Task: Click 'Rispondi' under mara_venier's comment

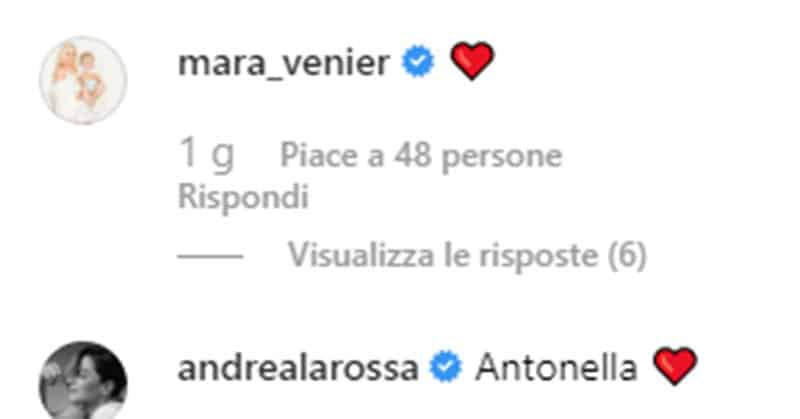Action: tap(243, 196)
